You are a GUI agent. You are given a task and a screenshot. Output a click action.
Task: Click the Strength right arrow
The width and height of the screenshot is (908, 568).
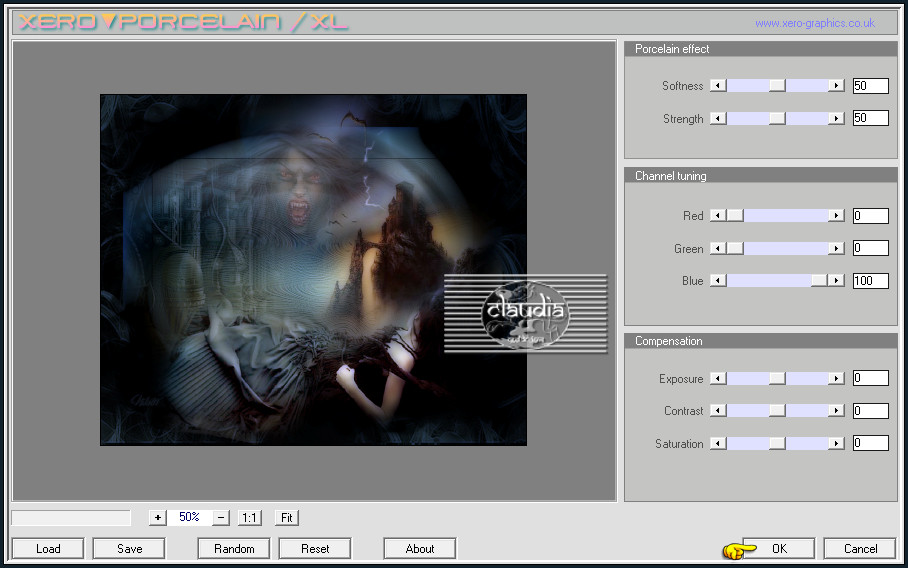point(836,119)
